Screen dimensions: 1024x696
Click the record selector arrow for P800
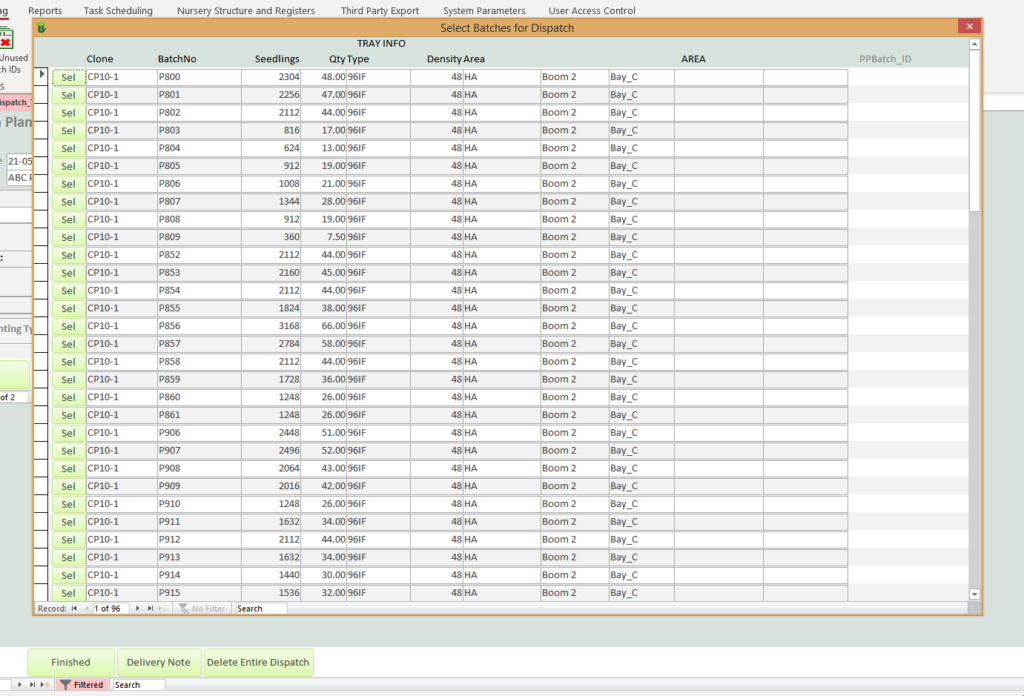pyautogui.click(x=42, y=76)
